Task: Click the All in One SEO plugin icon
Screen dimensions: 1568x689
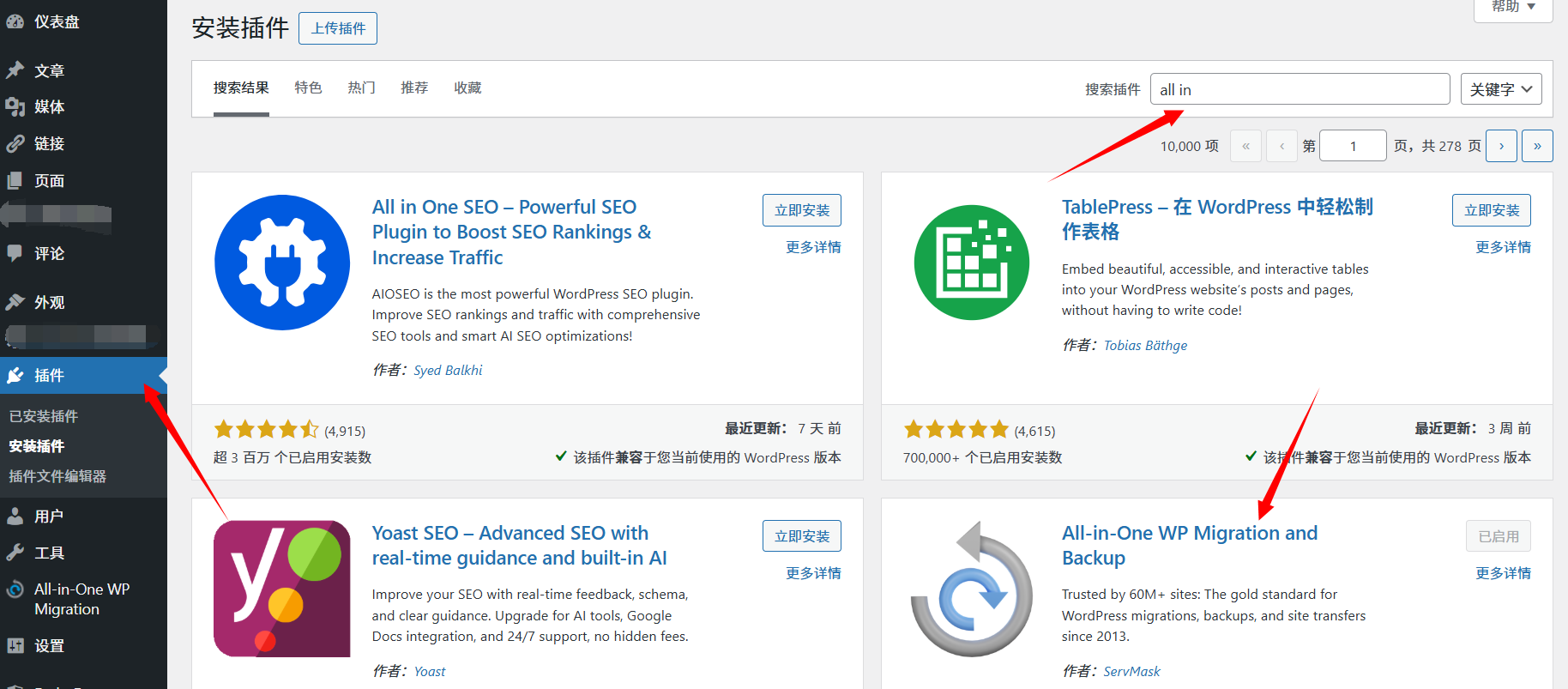Action: click(282, 263)
